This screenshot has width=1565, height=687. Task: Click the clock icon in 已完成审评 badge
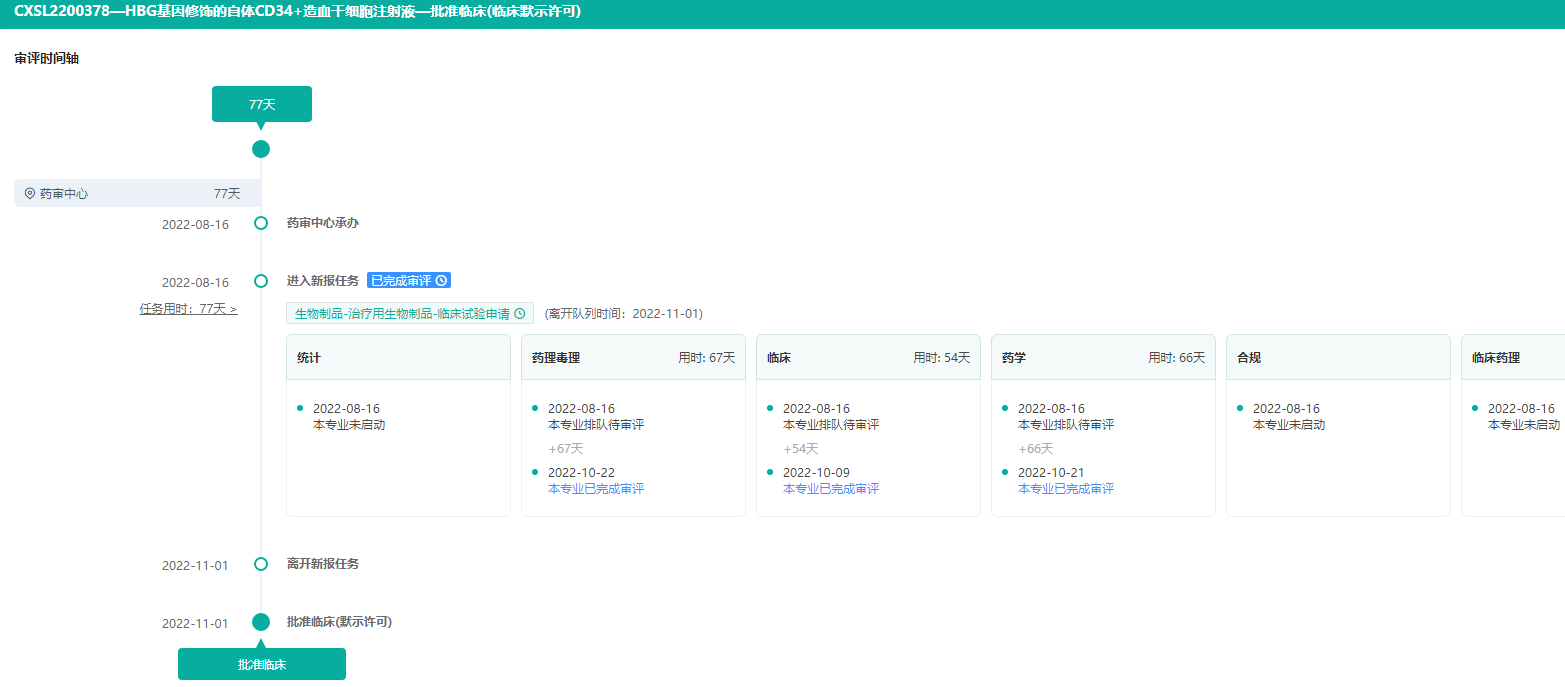441,281
